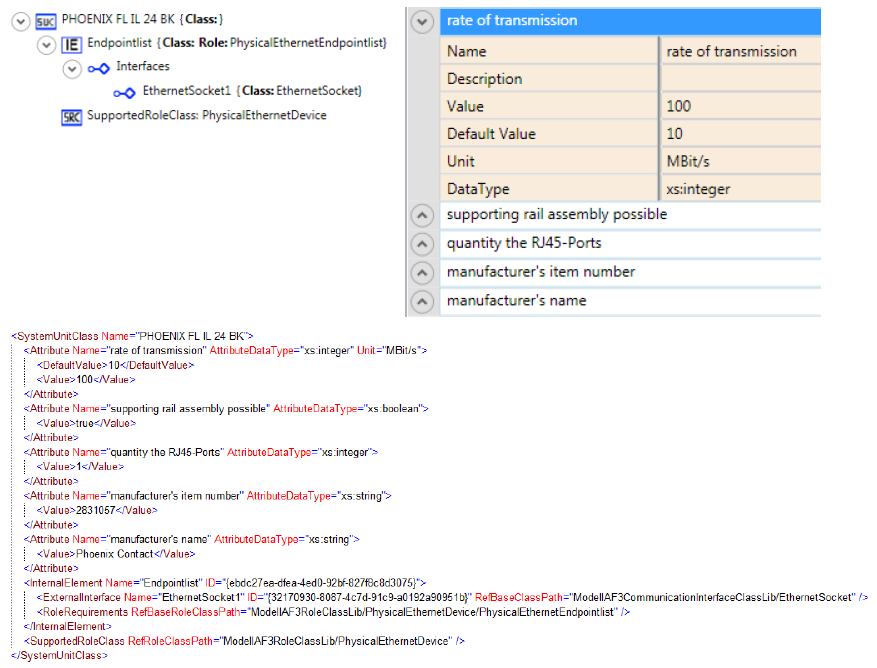Click the interface icon beside EthernetSocket1
The height and width of the screenshot is (668, 877).
click(x=124, y=92)
